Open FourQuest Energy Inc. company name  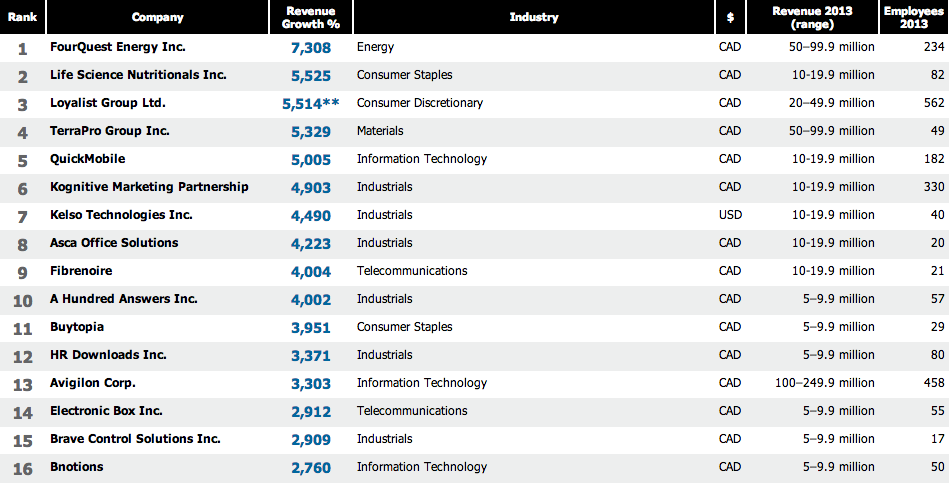pyautogui.click(x=118, y=47)
